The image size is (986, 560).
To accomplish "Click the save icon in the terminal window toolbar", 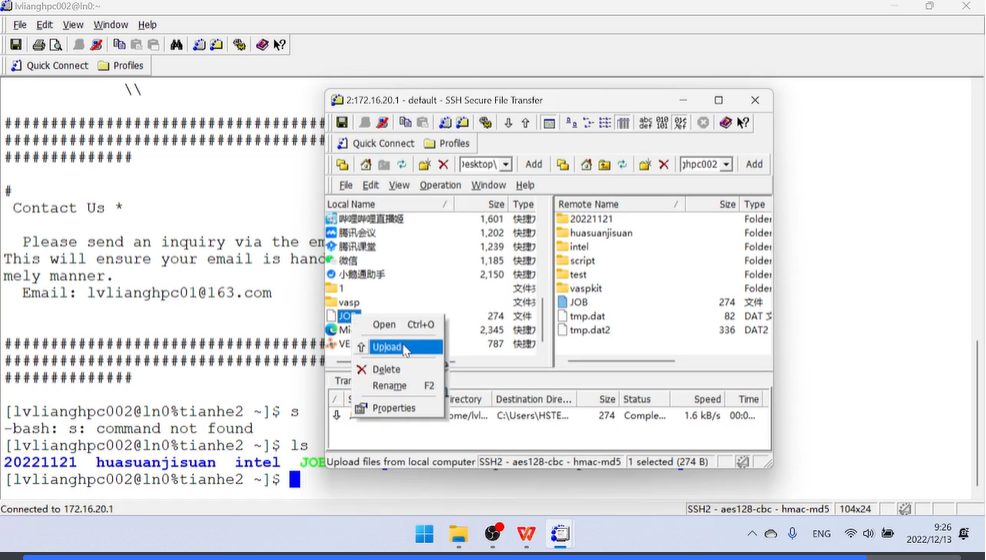I will point(16,45).
